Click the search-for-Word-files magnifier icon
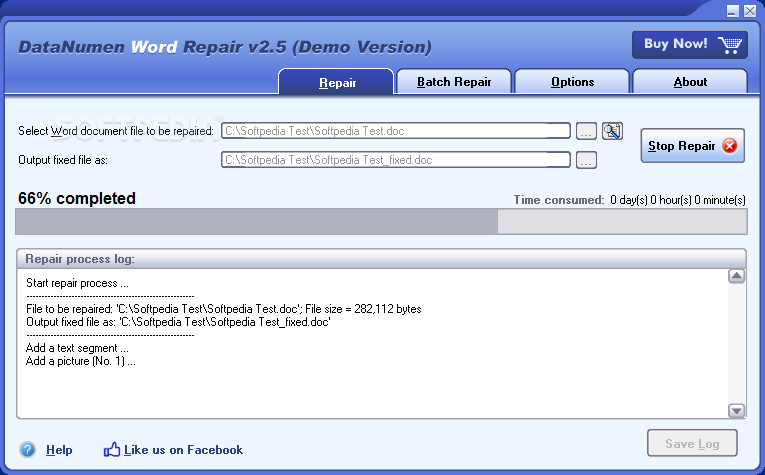 point(612,131)
